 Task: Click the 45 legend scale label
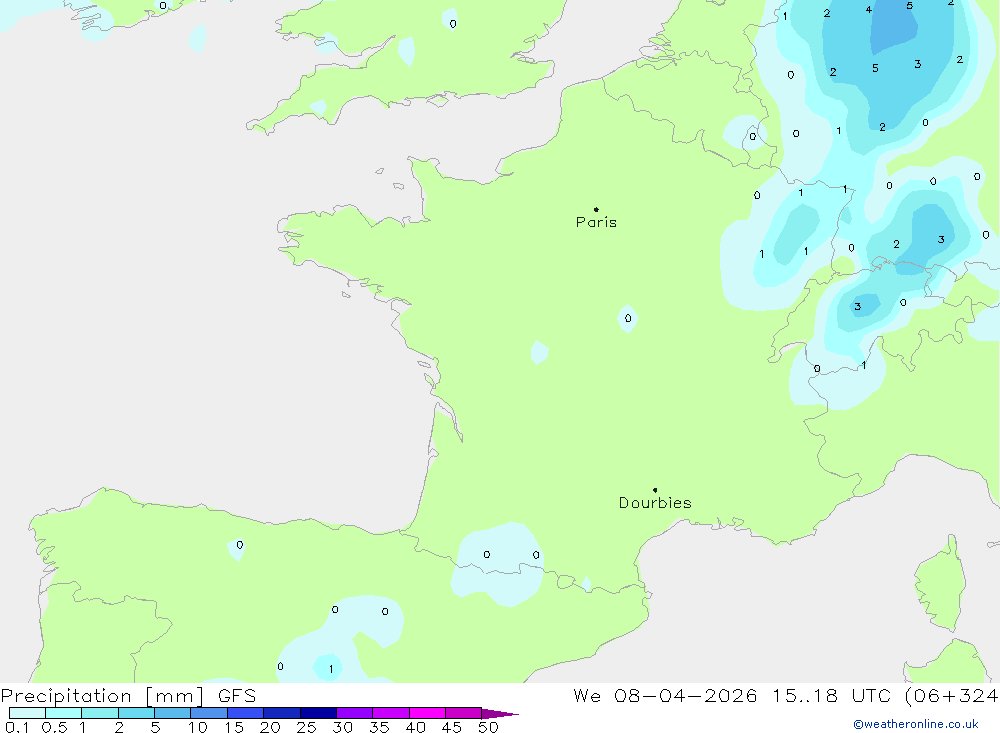pos(452,727)
